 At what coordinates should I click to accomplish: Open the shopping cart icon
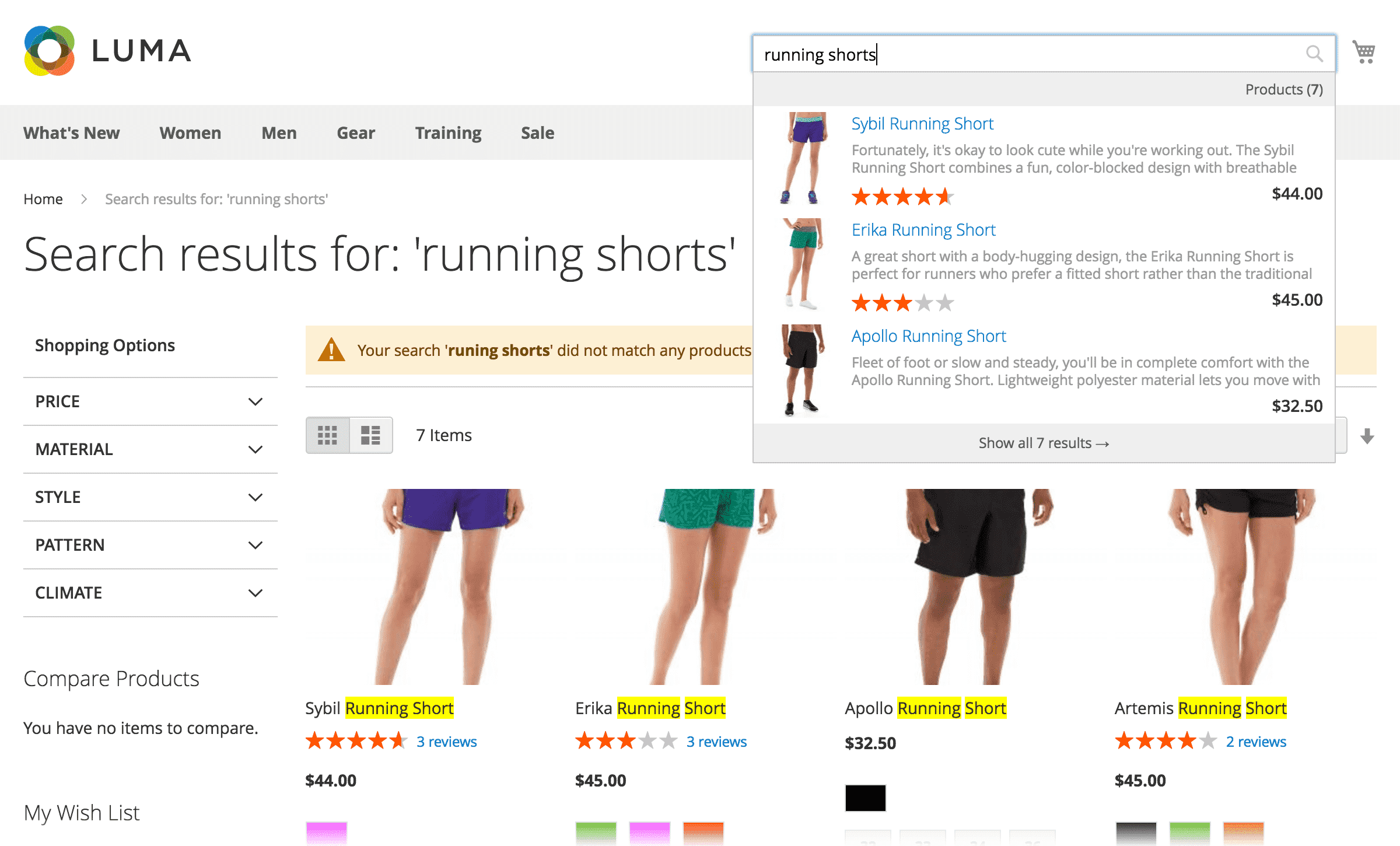tap(1364, 51)
